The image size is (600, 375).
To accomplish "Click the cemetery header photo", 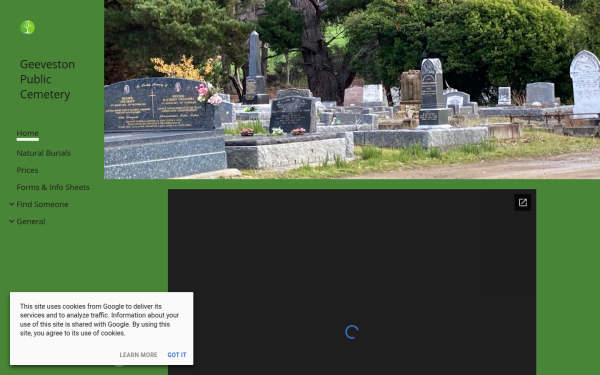I will [x=352, y=89].
